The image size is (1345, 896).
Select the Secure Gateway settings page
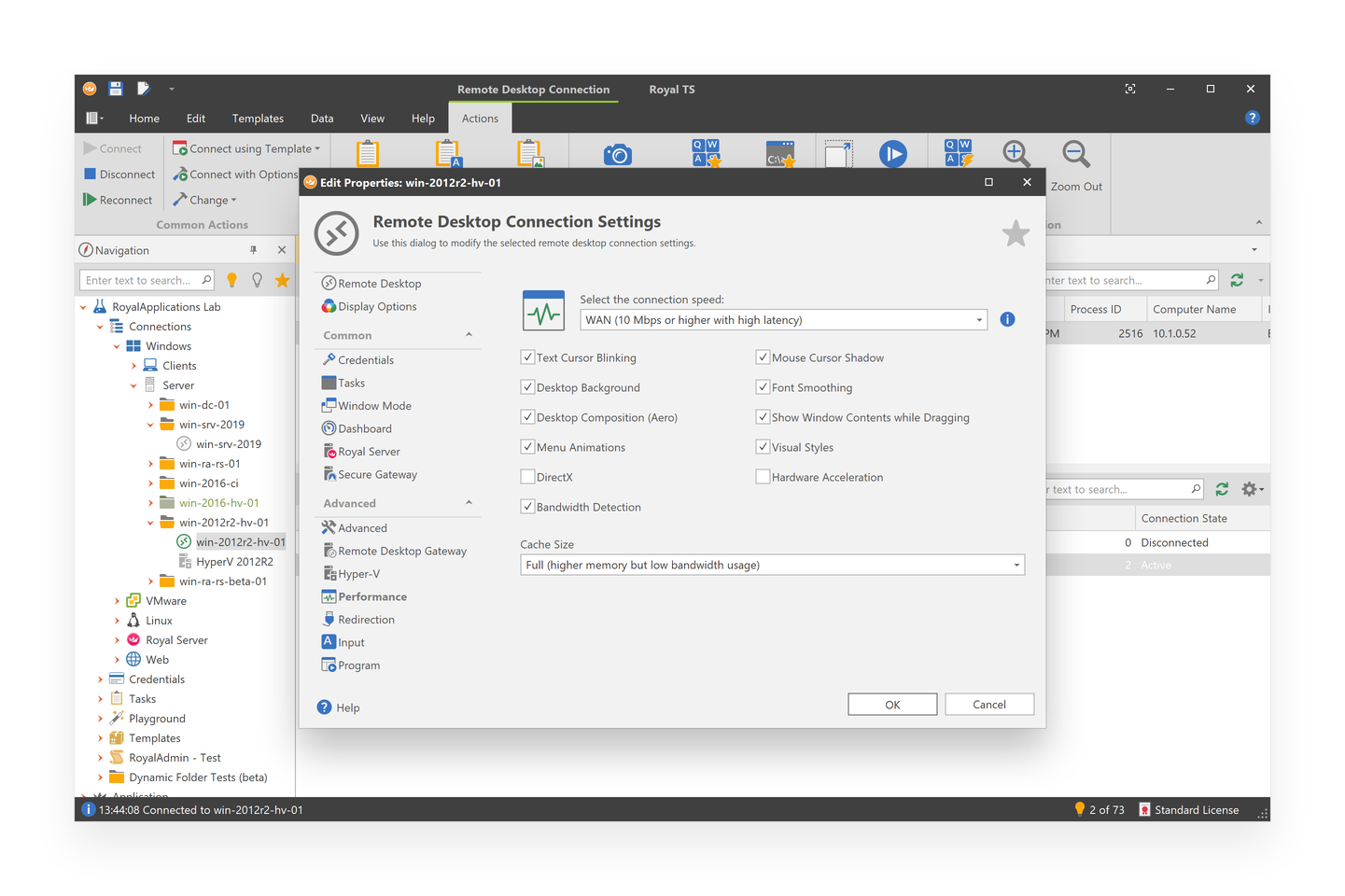coord(377,474)
